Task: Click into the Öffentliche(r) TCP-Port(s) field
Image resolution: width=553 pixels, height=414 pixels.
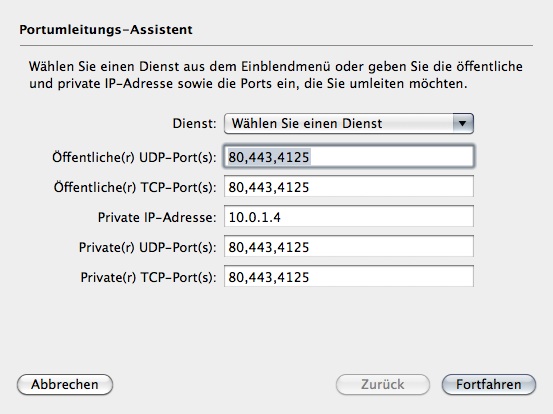Action: point(349,187)
